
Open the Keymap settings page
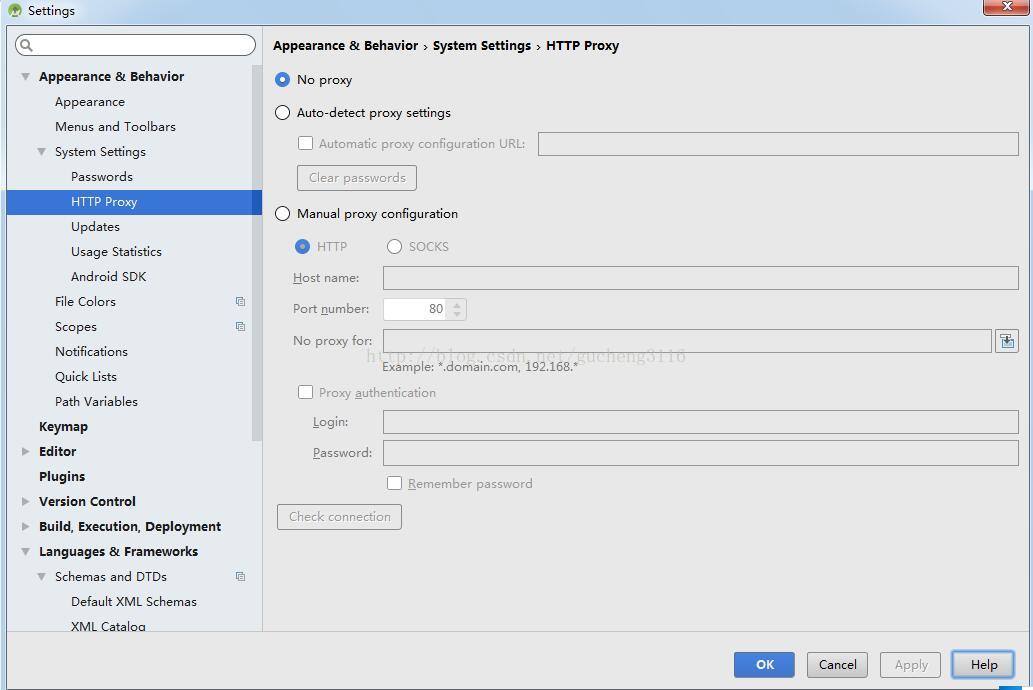point(63,426)
